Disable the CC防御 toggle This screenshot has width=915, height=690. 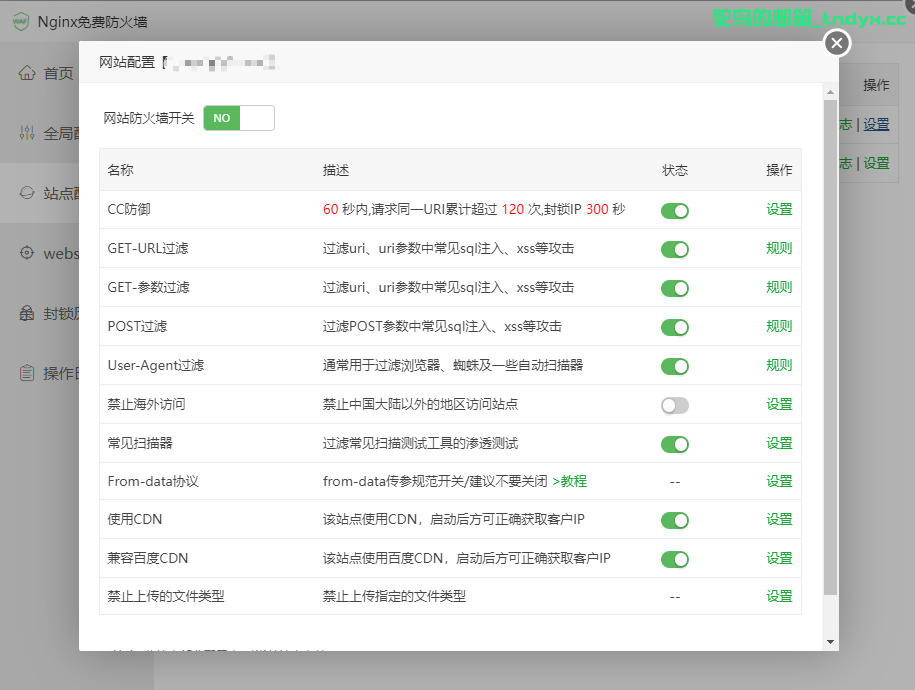coord(674,211)
